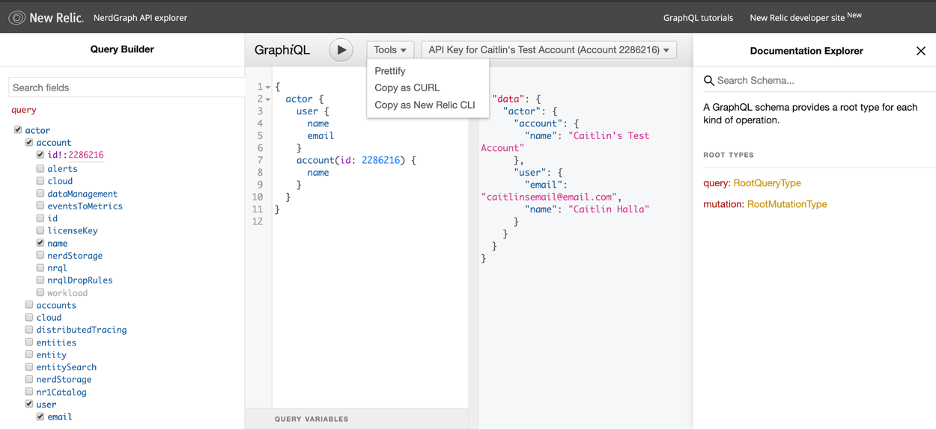Open the GraphQL tutorials link
936x430 pixels.
click(697, 18)
